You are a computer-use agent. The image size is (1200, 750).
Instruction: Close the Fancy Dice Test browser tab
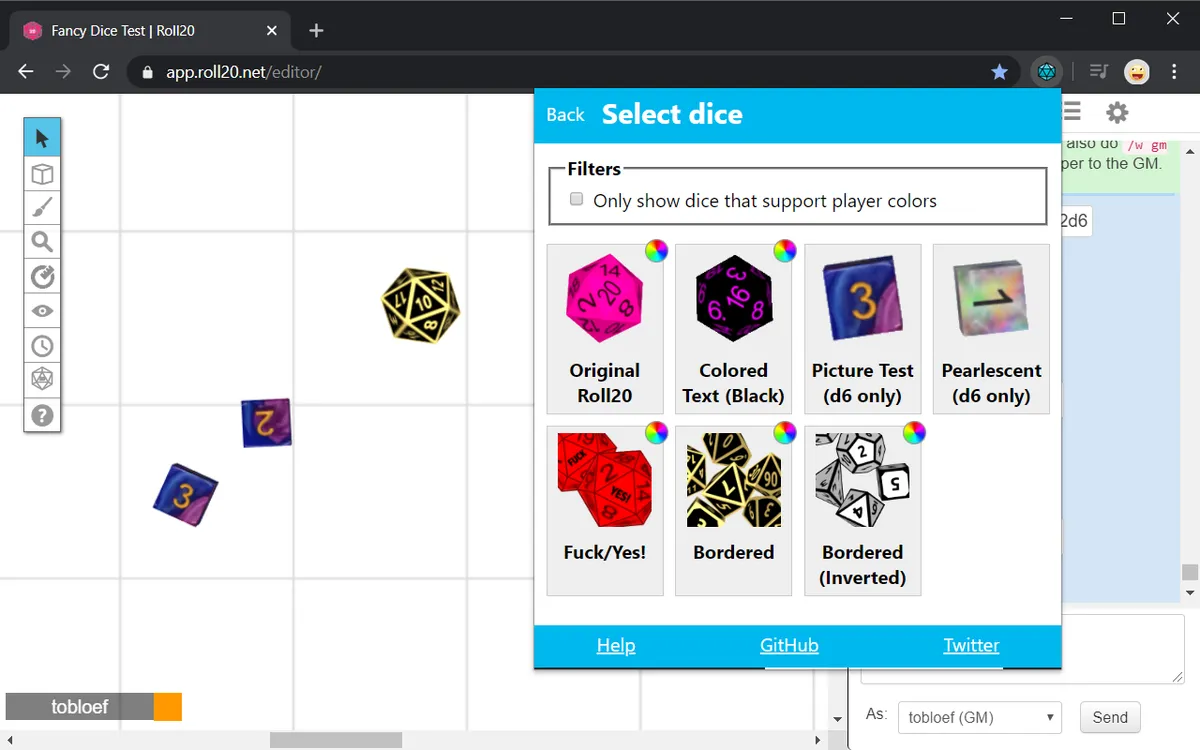coord(271,31)
